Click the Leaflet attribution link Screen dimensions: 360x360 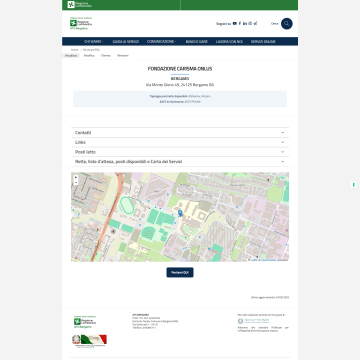[253, 260]
